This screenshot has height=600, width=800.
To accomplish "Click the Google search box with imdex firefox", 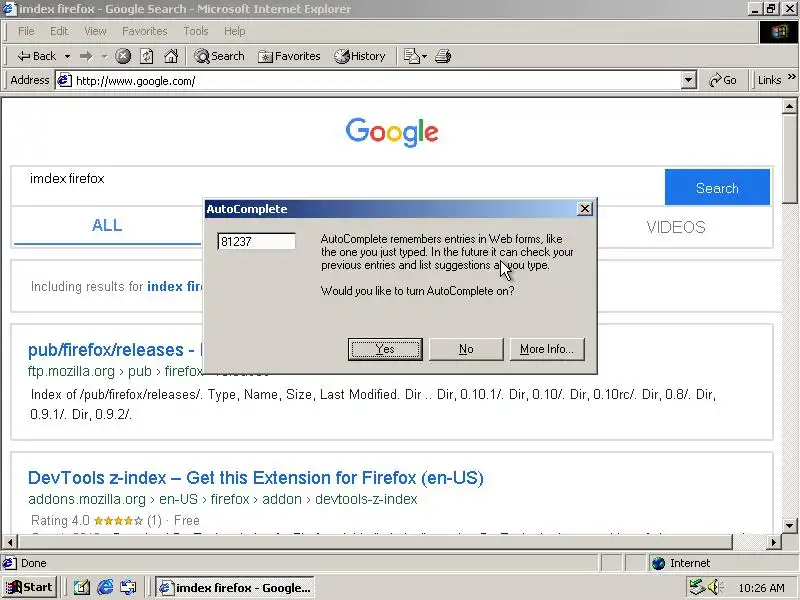I will tap(338, 185).
